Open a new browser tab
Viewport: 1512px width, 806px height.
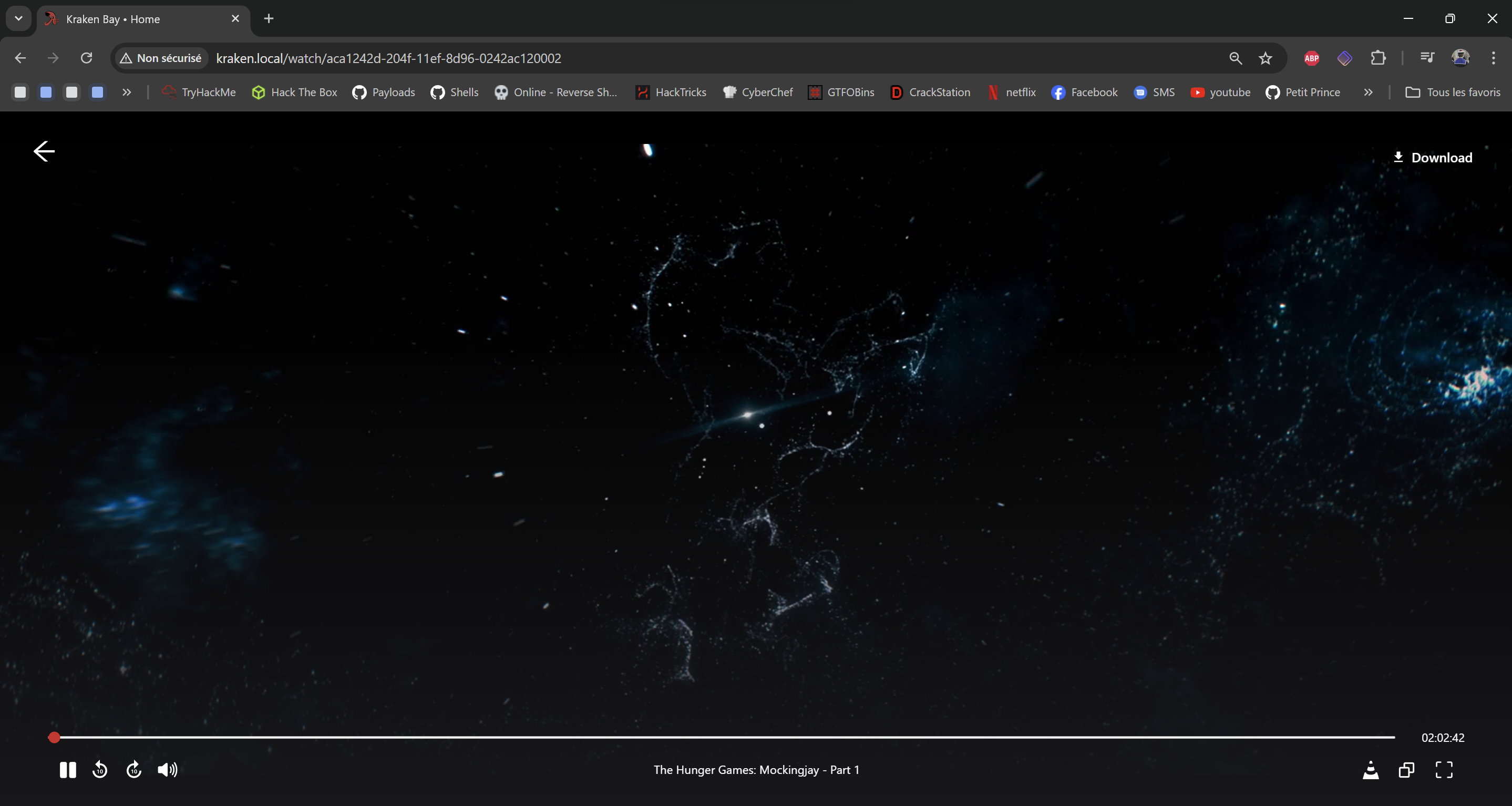pos(269,19)
